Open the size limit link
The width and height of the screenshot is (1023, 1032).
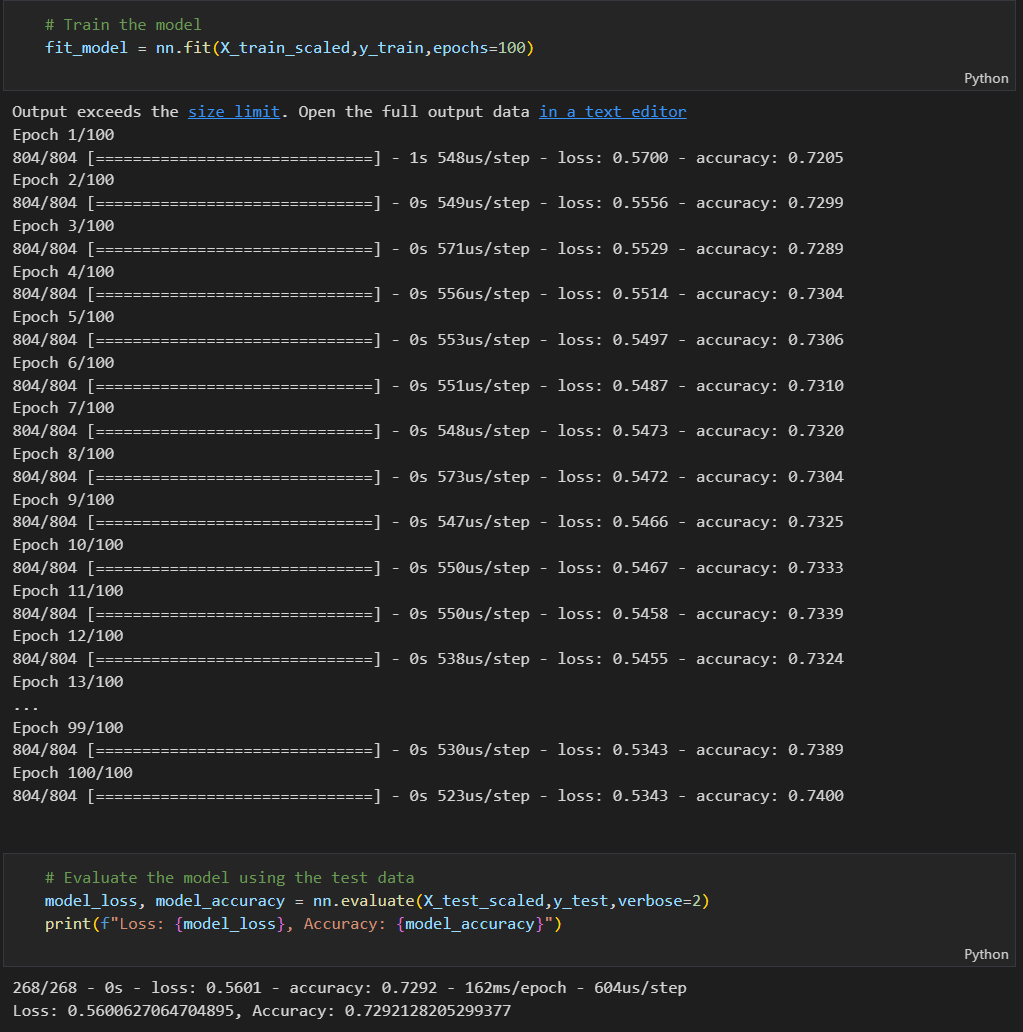(233, 111)
